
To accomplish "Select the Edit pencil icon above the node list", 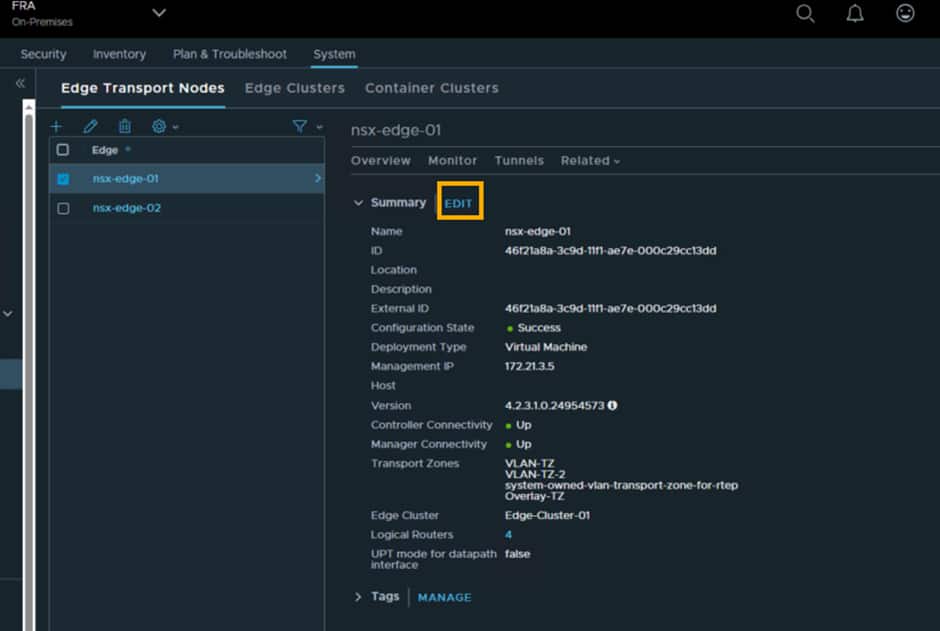I will 89,126.
